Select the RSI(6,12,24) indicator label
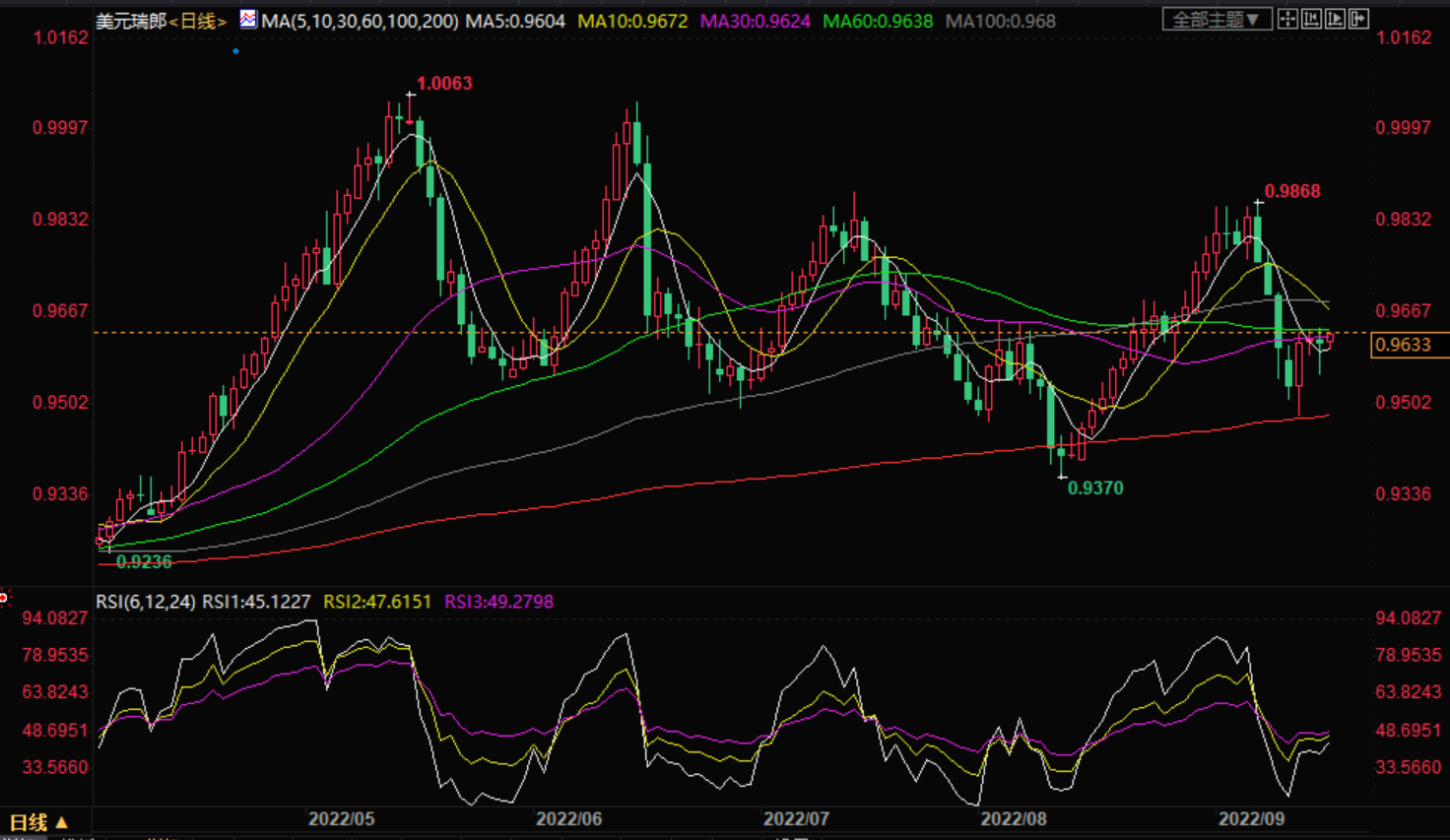 click(x=145, y=602)
